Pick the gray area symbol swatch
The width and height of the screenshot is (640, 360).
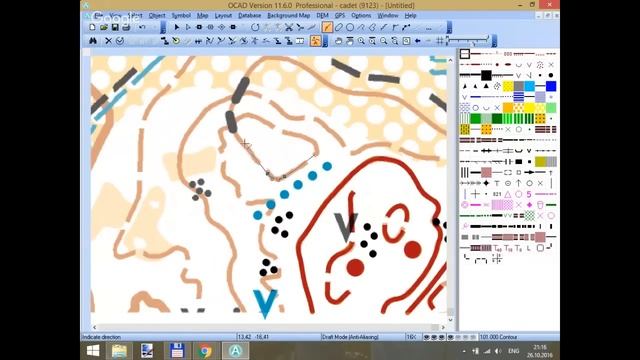point(518,86)
